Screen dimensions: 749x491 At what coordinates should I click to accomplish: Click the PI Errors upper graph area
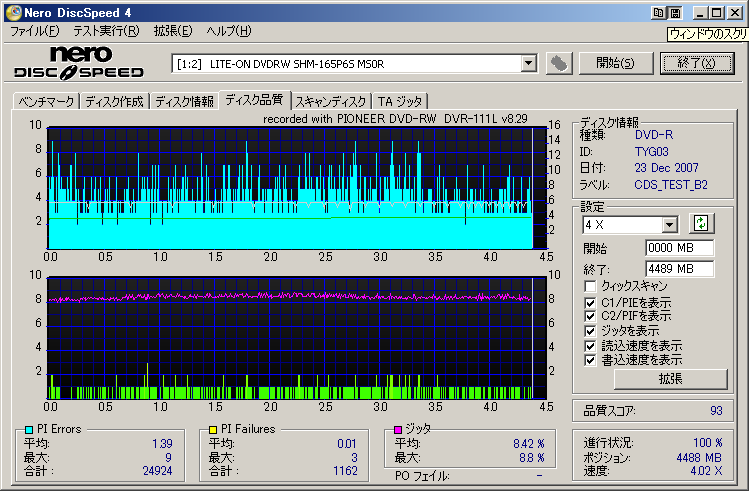[x=297, y=188]
